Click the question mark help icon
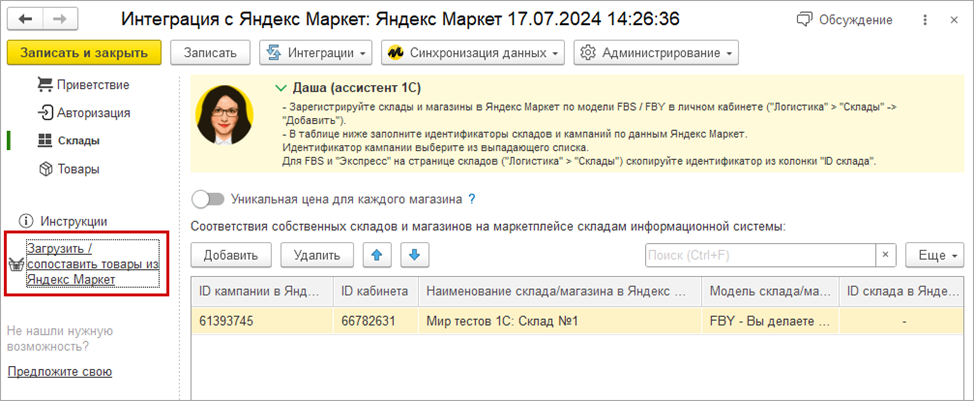The height and width of the screenshot is (401, 974). (471, 199)
